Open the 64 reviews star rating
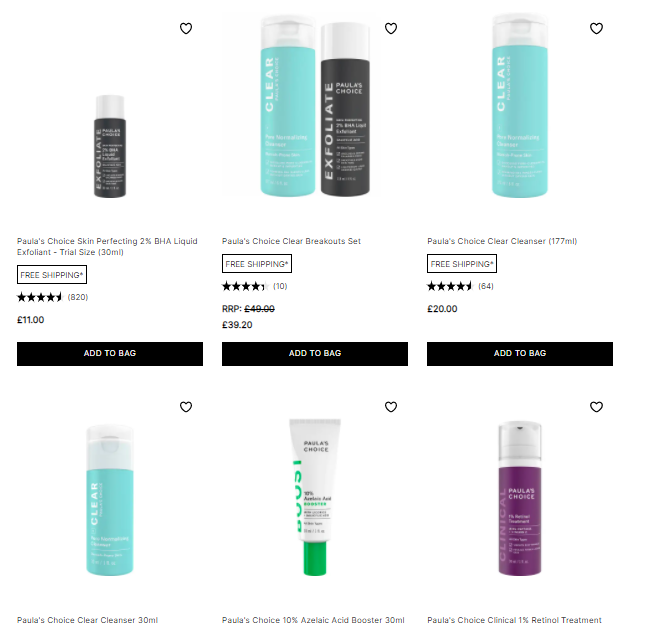The height and width of the screenshot is (625, 653). [x=460, y=286]
